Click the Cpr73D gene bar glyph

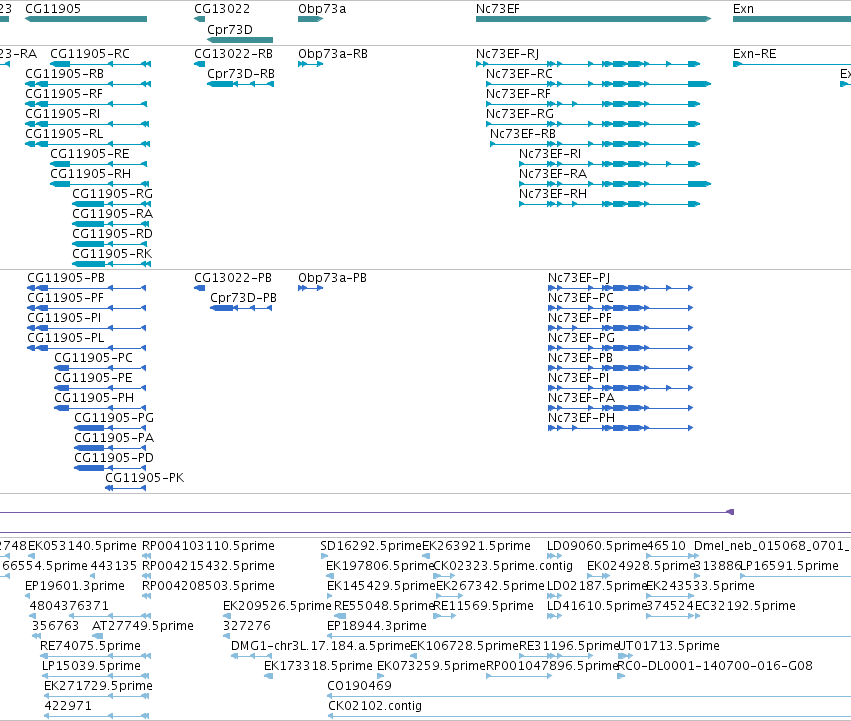(x=240, y=40)
